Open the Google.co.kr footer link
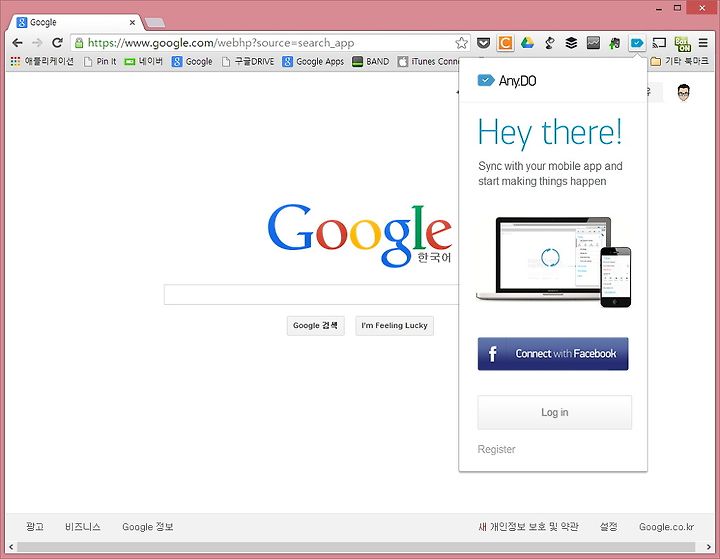The height and width of the screenshot is (559, 720). (666, 527)
